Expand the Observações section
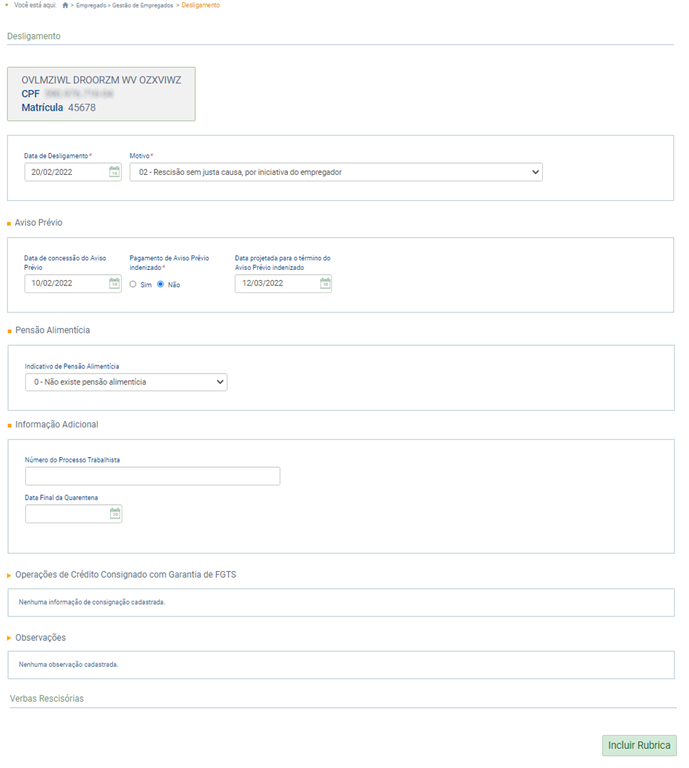 [10, 637]
